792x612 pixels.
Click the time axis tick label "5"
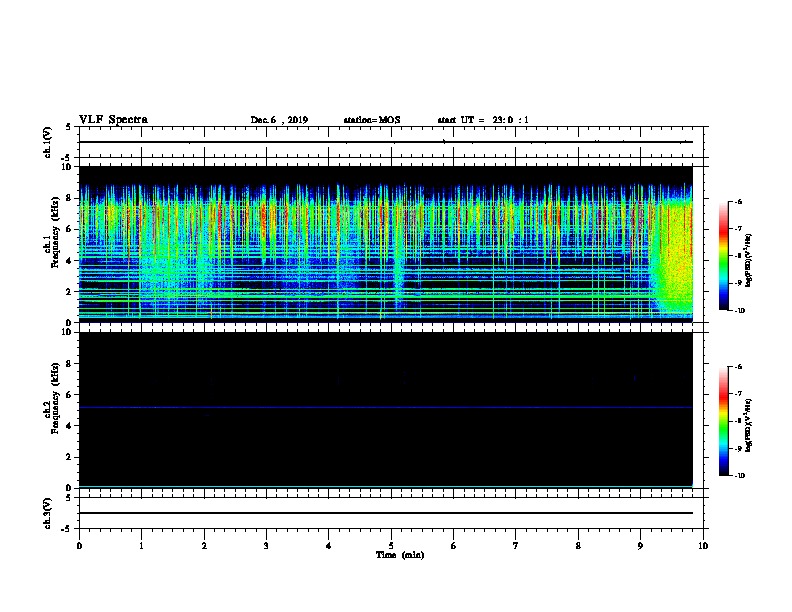point(391,546)
